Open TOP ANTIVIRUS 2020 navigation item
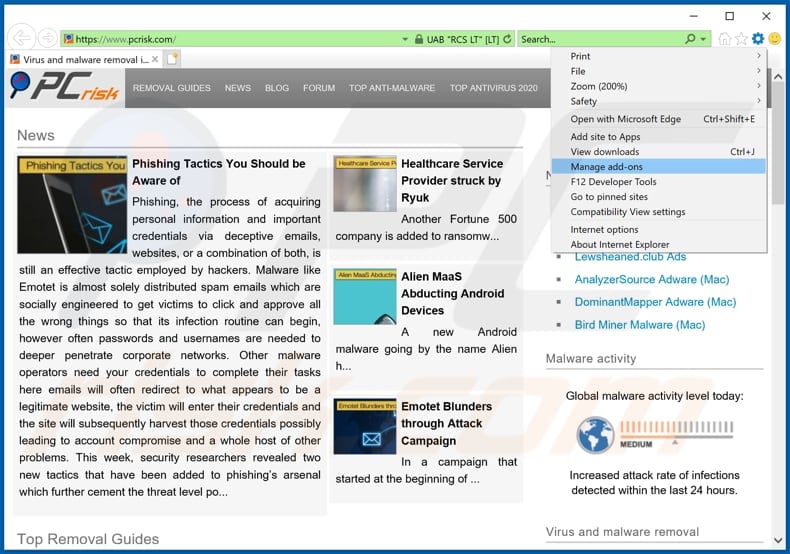The height and width of the screenshot is (554, 790). pos(494,88)
